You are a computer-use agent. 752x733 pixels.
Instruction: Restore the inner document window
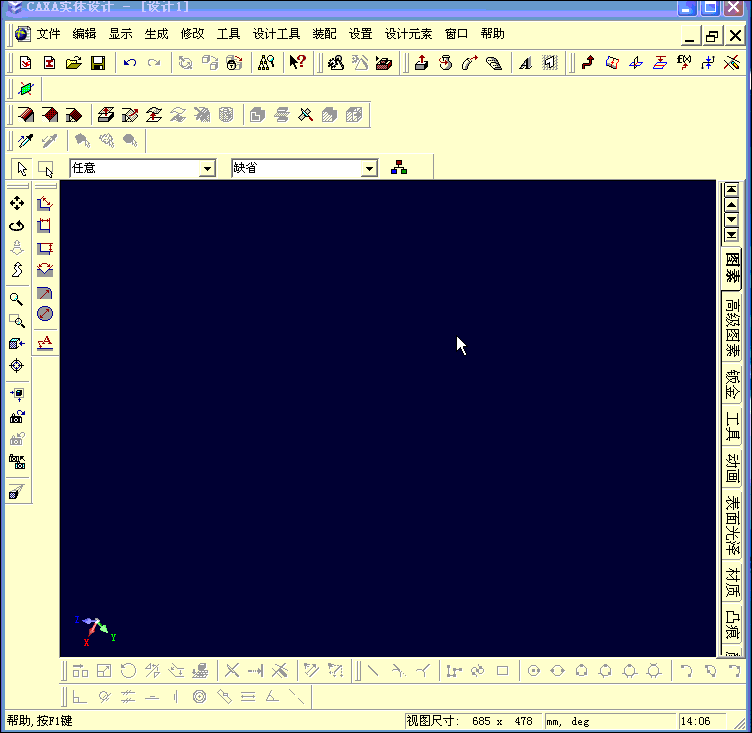point(712,35)
